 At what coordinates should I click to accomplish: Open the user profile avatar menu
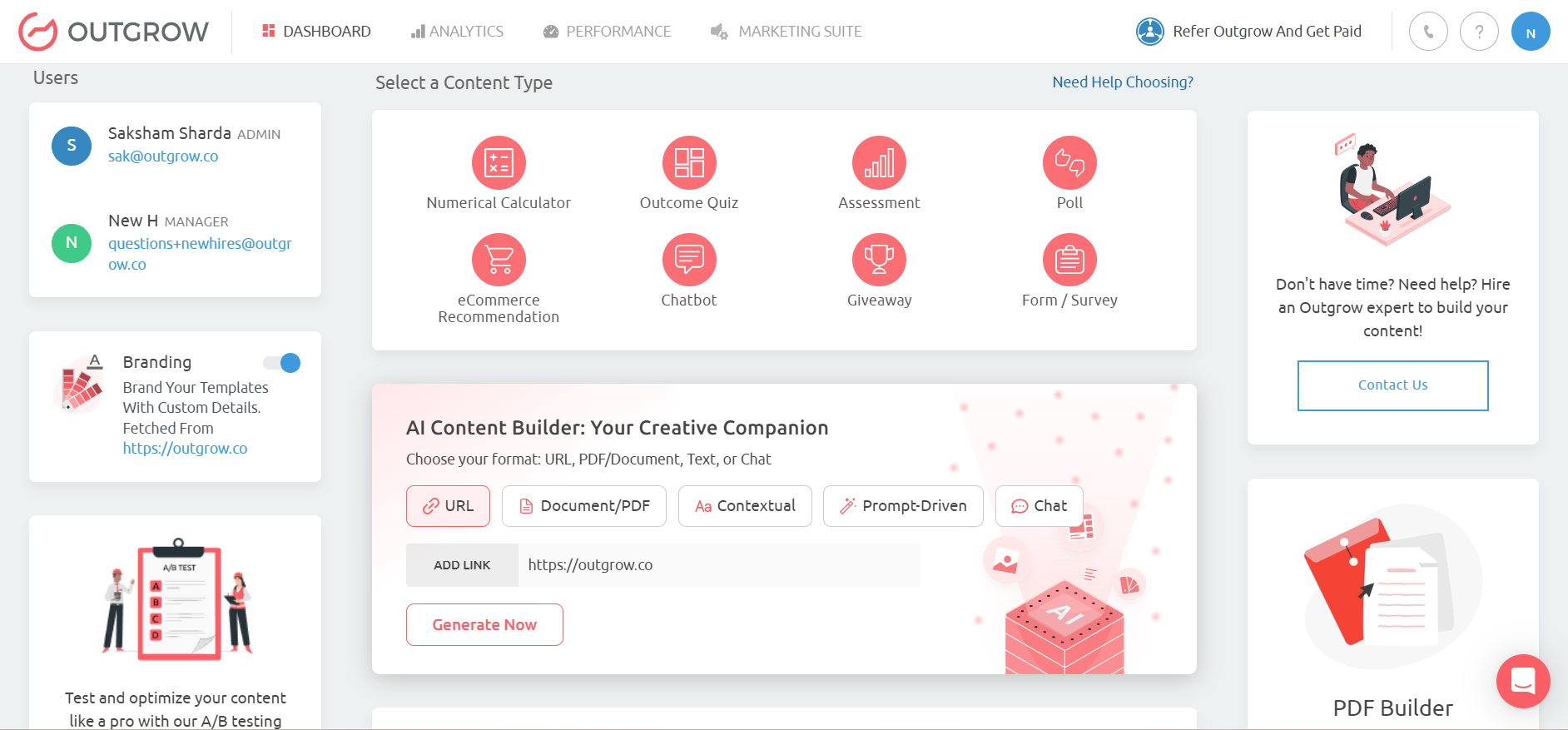pyautogui.click(x=1531, y=32)
